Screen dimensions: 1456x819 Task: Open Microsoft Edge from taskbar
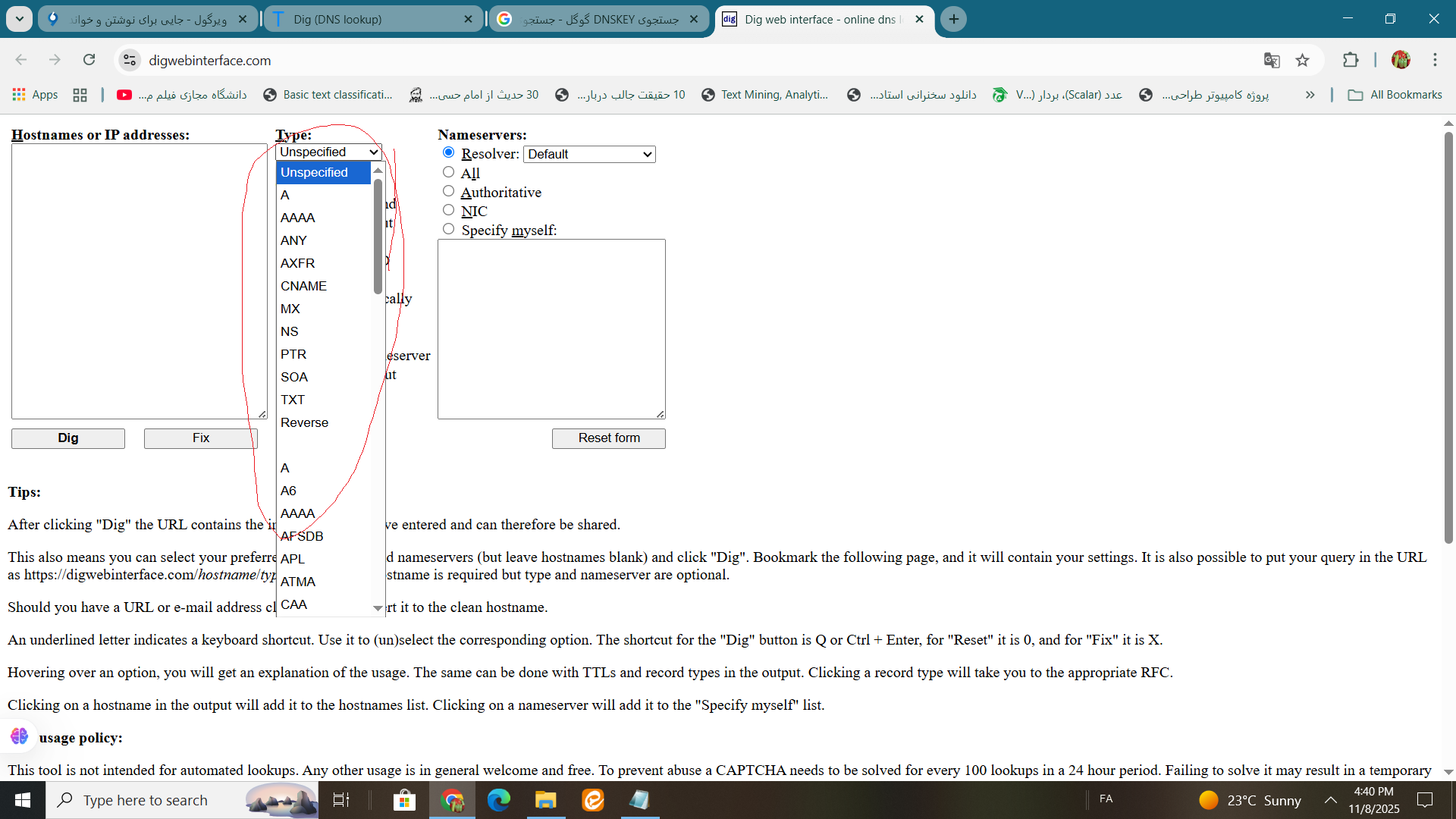498,800
